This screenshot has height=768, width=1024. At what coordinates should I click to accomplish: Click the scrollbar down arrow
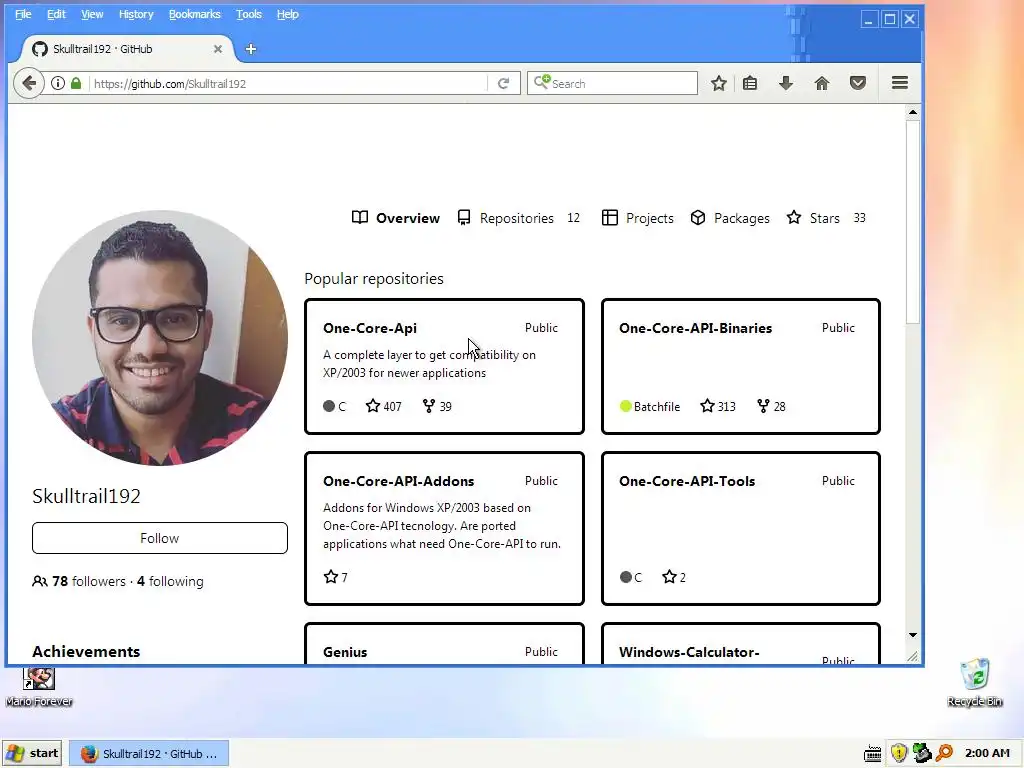(913, 635)
